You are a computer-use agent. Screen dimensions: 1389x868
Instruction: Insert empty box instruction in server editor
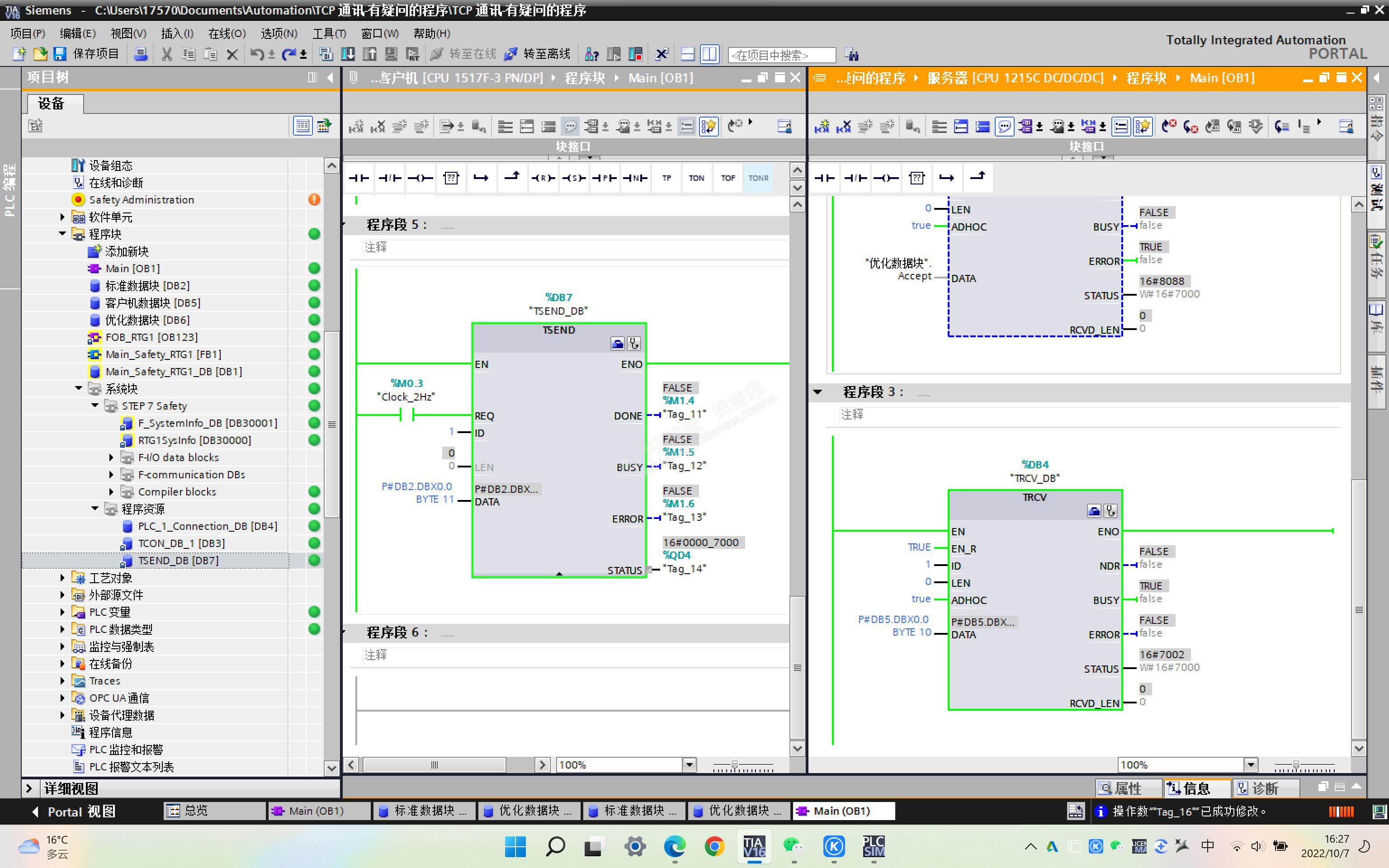pyautogui.click(x=917, y=178)
